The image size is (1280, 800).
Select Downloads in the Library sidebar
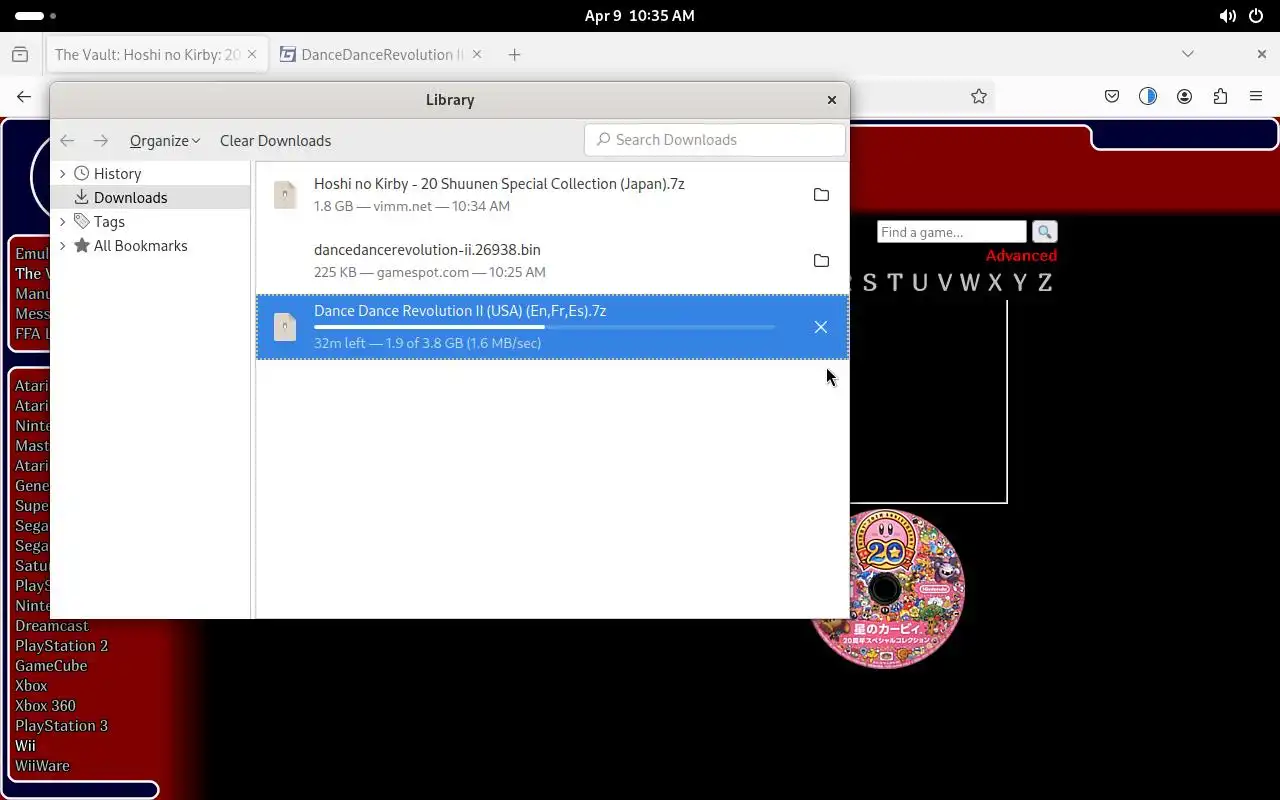pyautogui.click(x=150, y=198)
